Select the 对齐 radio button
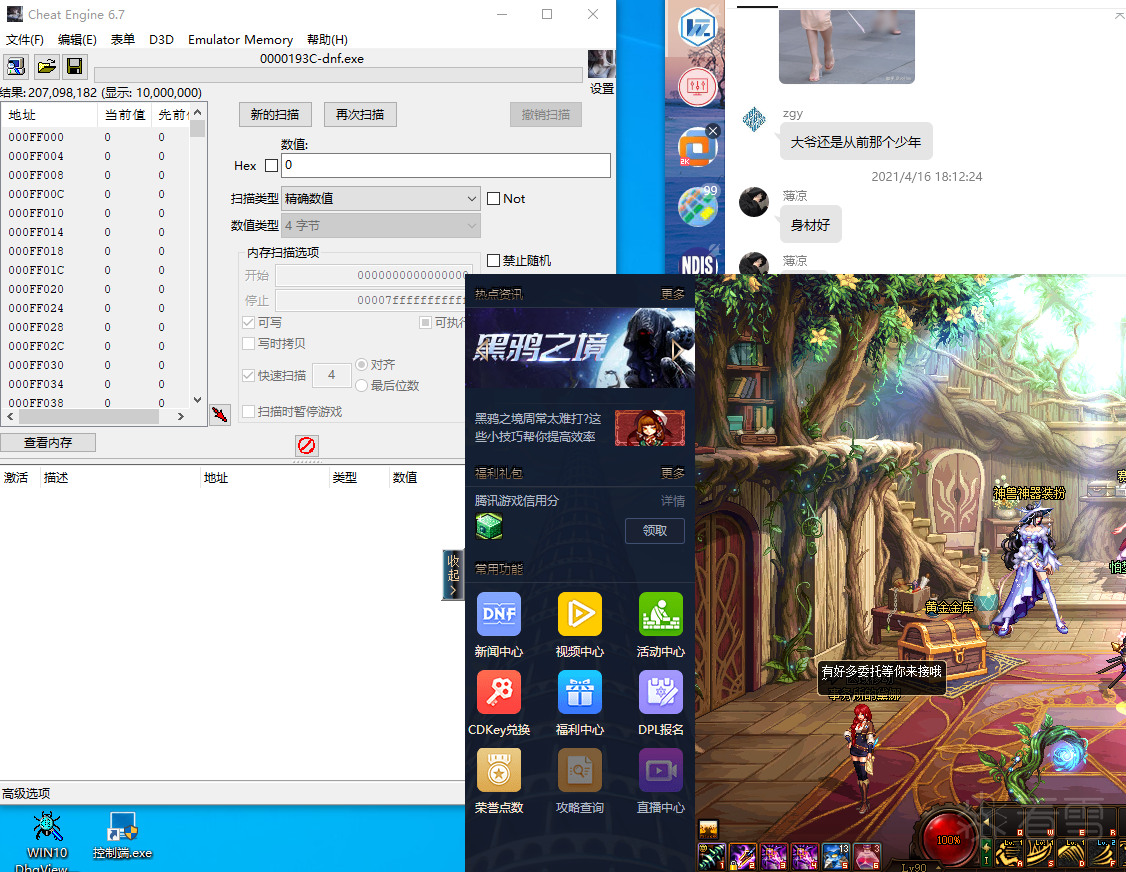Screen dimensions: 1126x872 (362, 365)
